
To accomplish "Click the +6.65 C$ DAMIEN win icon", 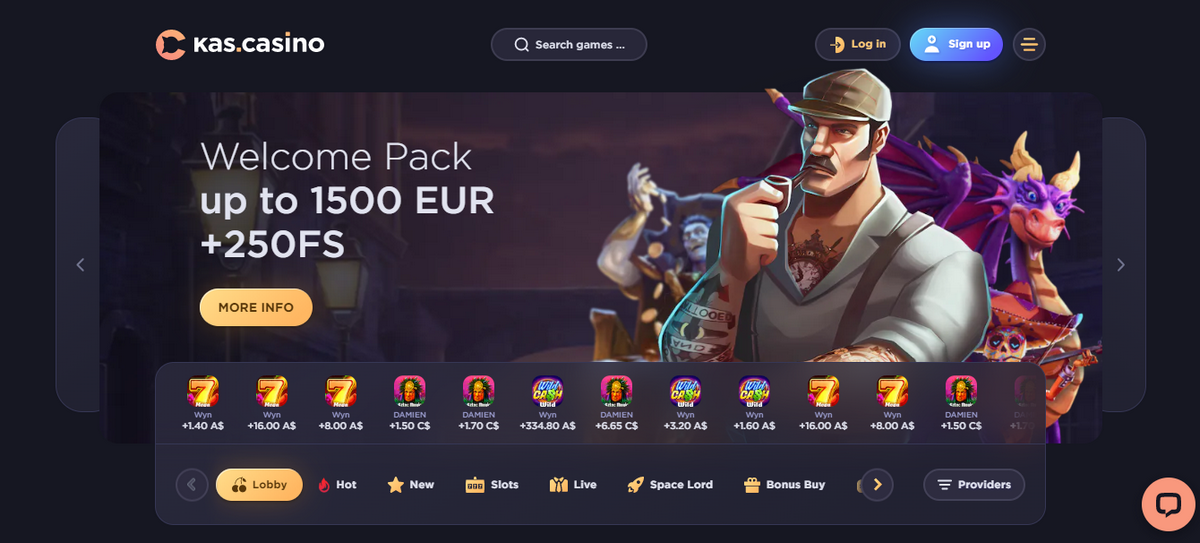I will click(617, 391).
